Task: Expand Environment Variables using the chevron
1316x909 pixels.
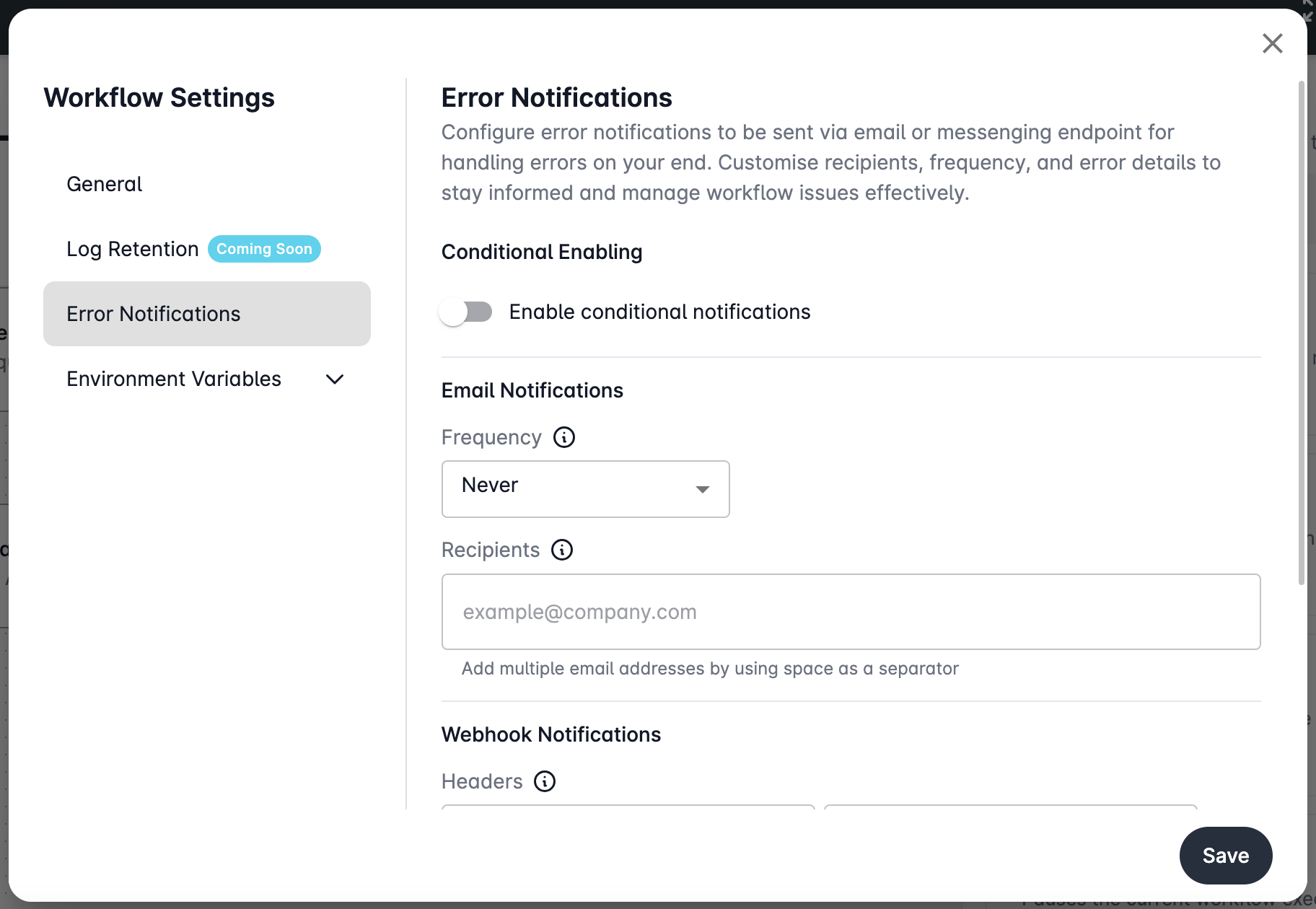Action: pos(335,379)
